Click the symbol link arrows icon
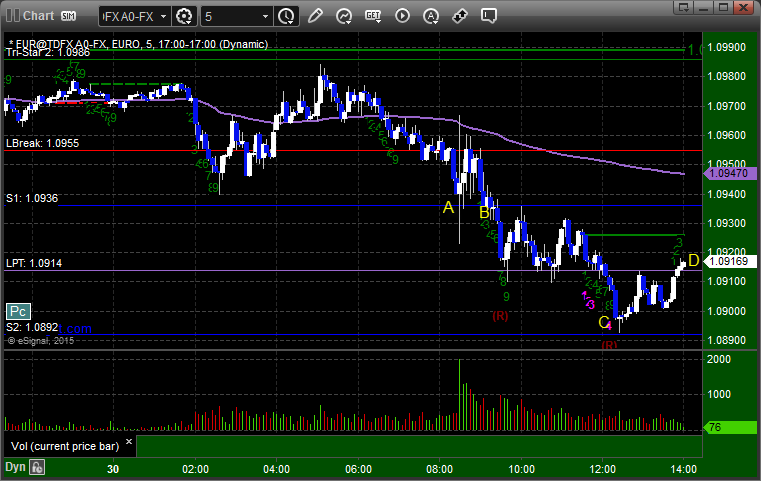The width and height of the screenshot is (761, 481). tap(460, 17)
